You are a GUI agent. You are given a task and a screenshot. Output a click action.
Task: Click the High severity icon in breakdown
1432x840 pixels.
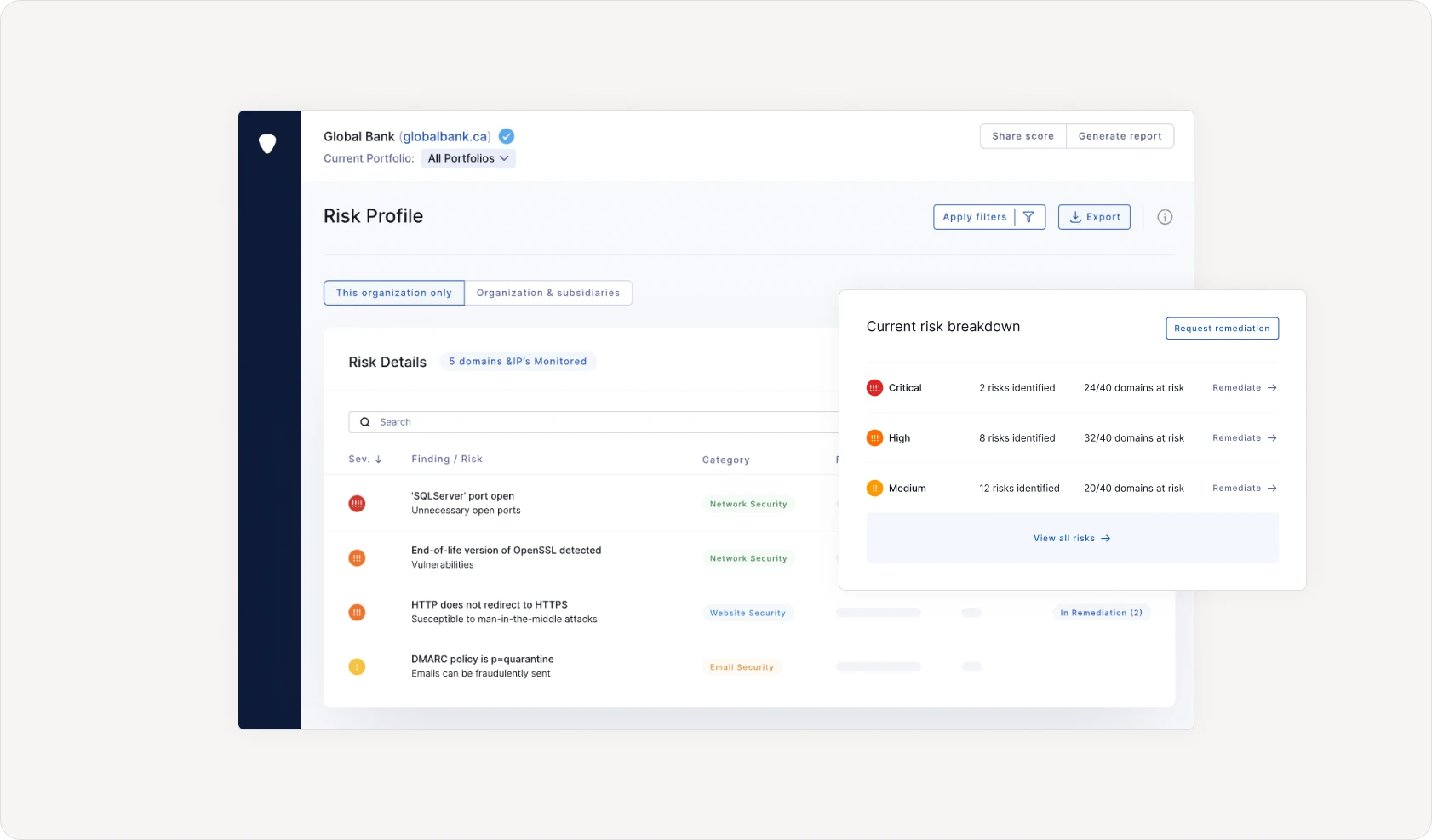coord(874,438)
